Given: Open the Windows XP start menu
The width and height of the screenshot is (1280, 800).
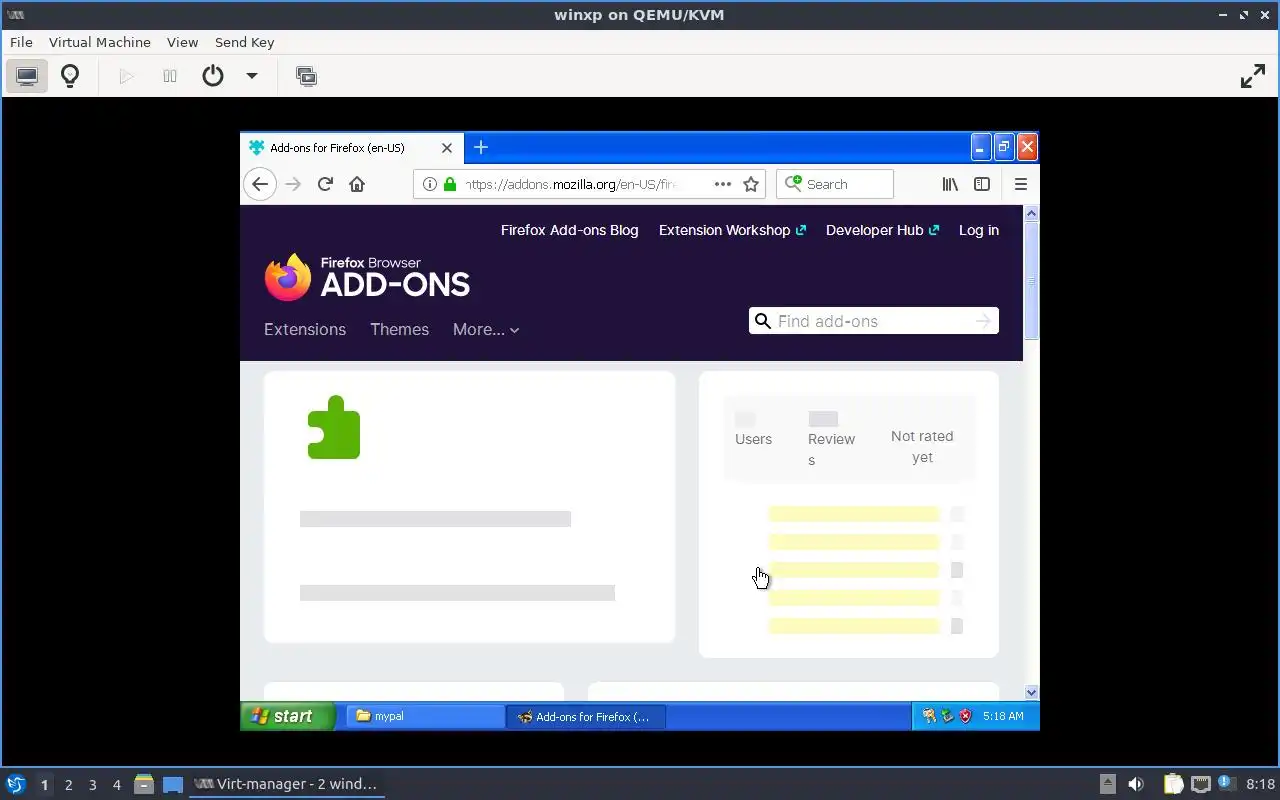Looking at the screenshot, I should tap(287, 716).
